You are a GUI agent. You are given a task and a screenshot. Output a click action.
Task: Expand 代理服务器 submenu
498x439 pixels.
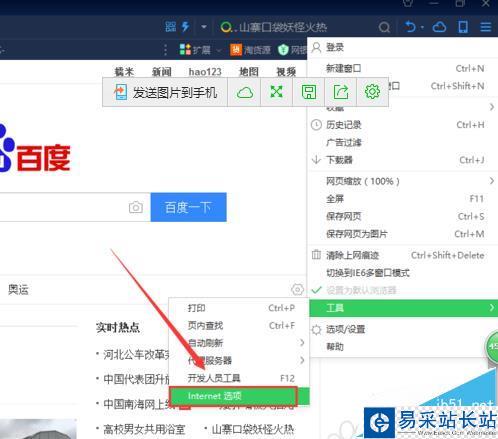pos(239,360)
